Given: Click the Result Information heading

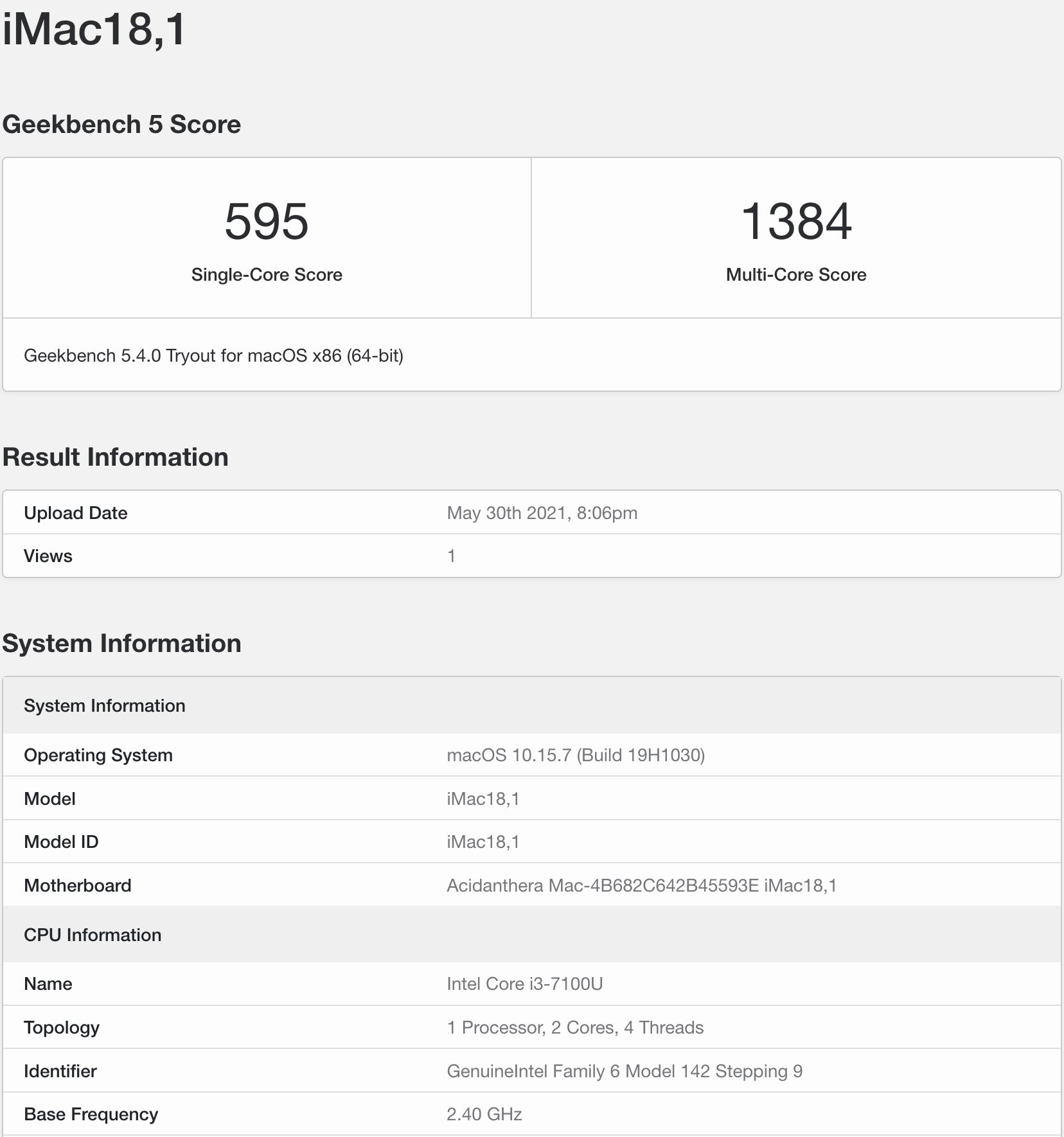Looking at the screenshot, I should [115, 457].
